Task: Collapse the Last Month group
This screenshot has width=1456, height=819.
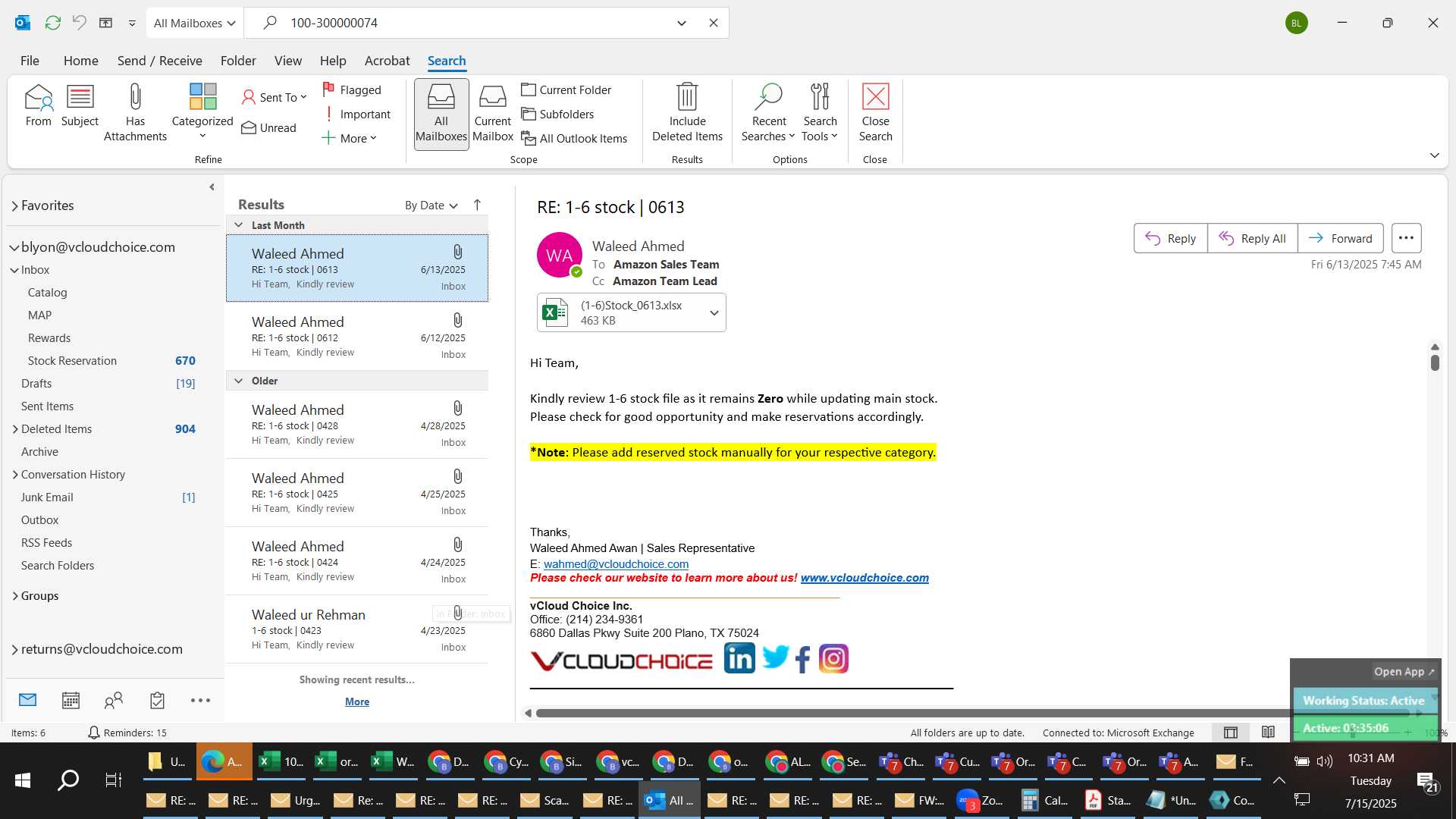Action: (238, 225)
